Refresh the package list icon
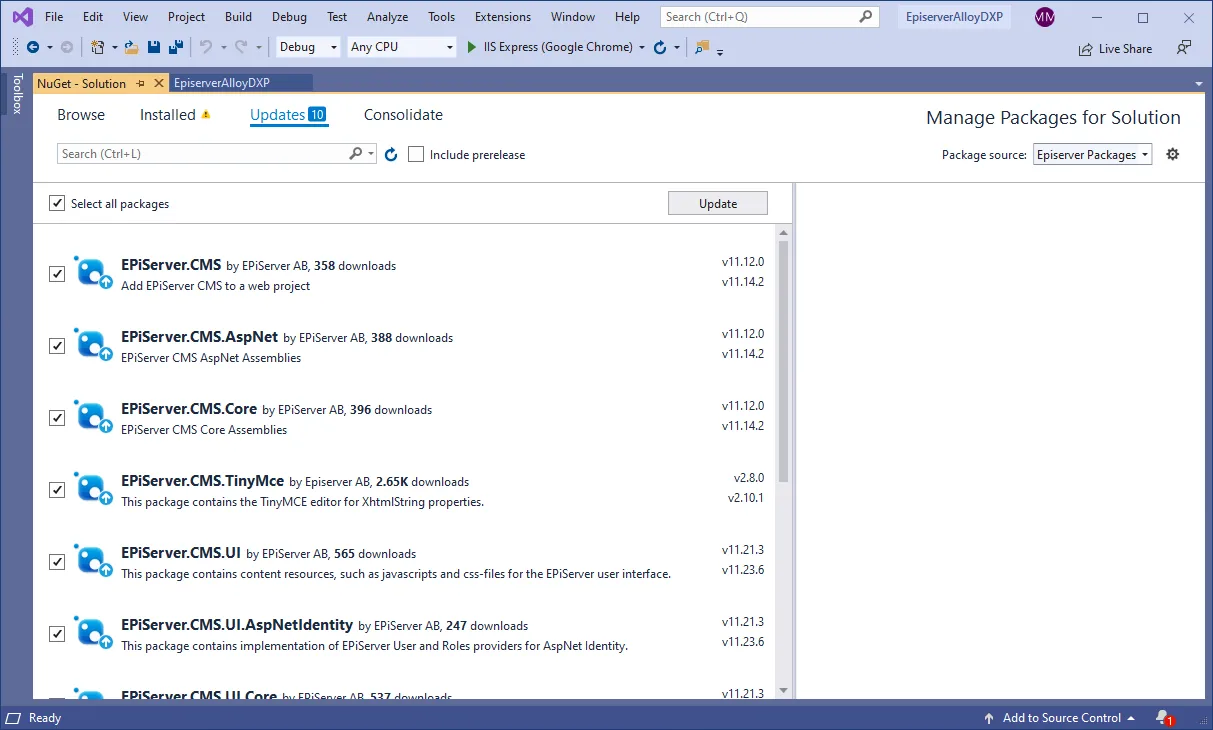The image size is (1213, 730). 391,154
